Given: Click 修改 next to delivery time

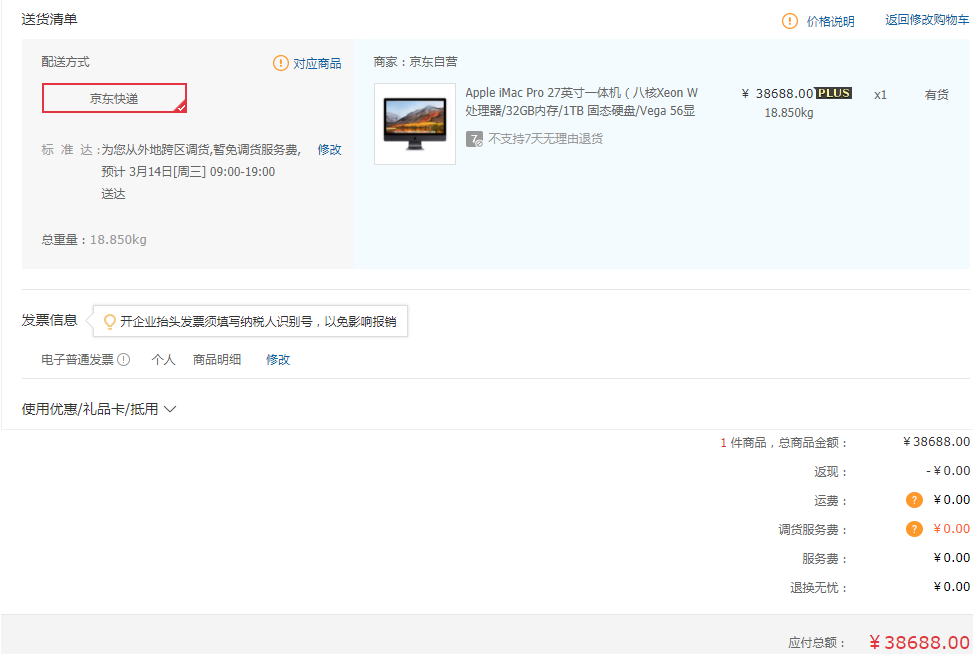Looking at the screenshot, I should click(x=330, y=150).
